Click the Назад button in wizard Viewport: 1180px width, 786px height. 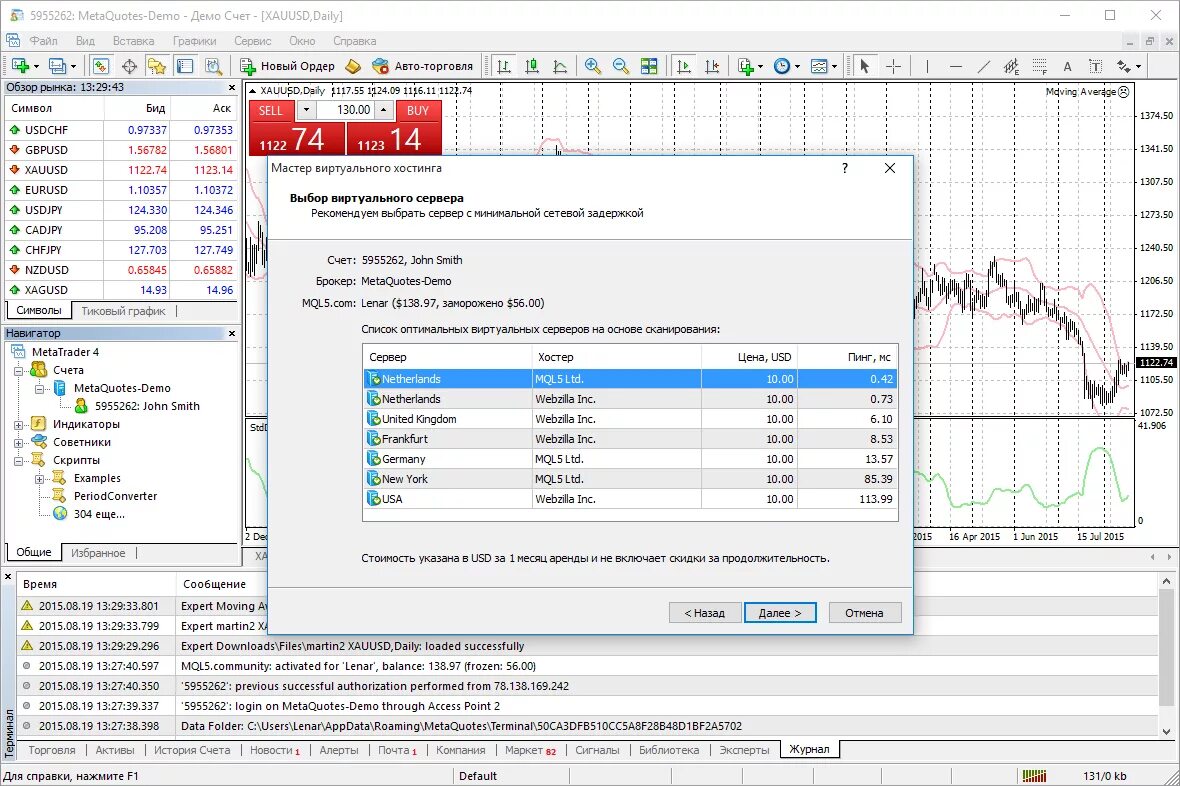tap(704, 613)
